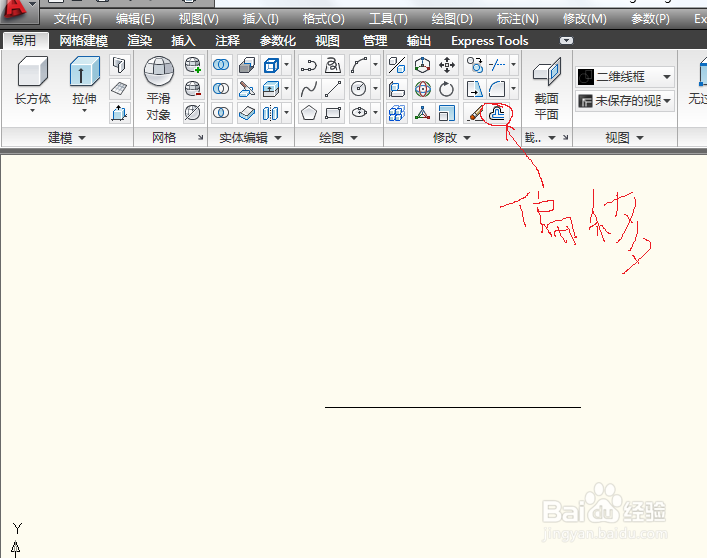Open the dropdown arrow beside the Circle tool

pyautogui.click(x=375, y=89)
